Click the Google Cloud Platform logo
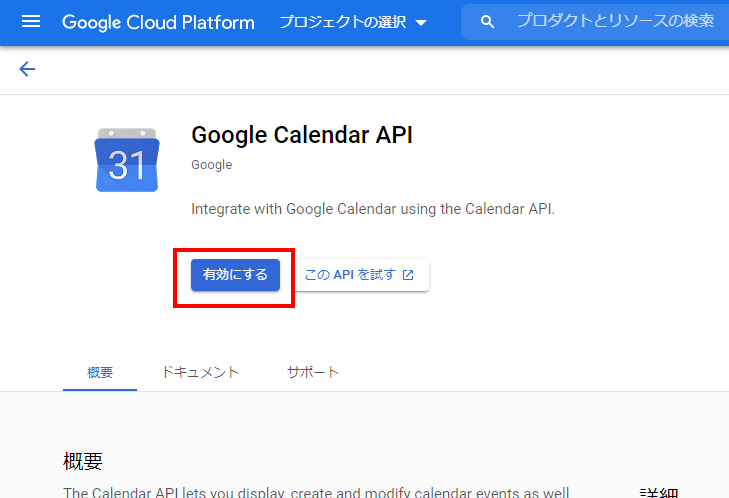The height and width of the screenshot is (498, 729). click(158, 22)
